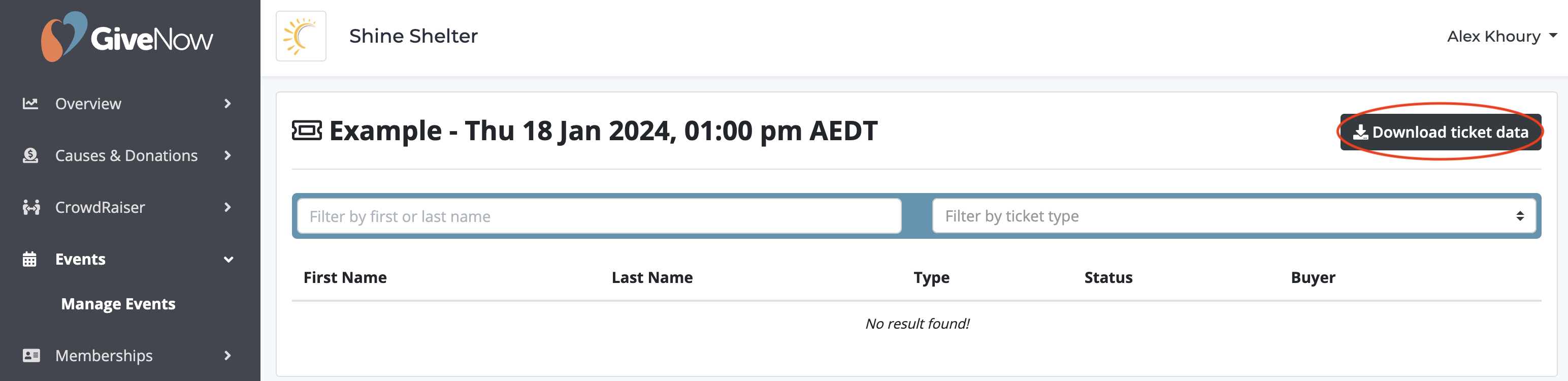Collapse the Events sidebar section
The image size is (1568, 381).
(228, 259)
